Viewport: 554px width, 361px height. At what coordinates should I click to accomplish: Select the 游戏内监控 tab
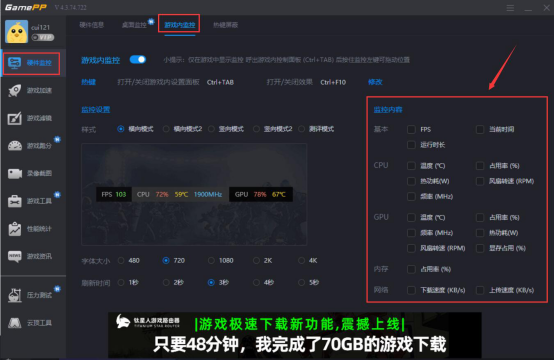pyautogui.click(x=179, y=25)
